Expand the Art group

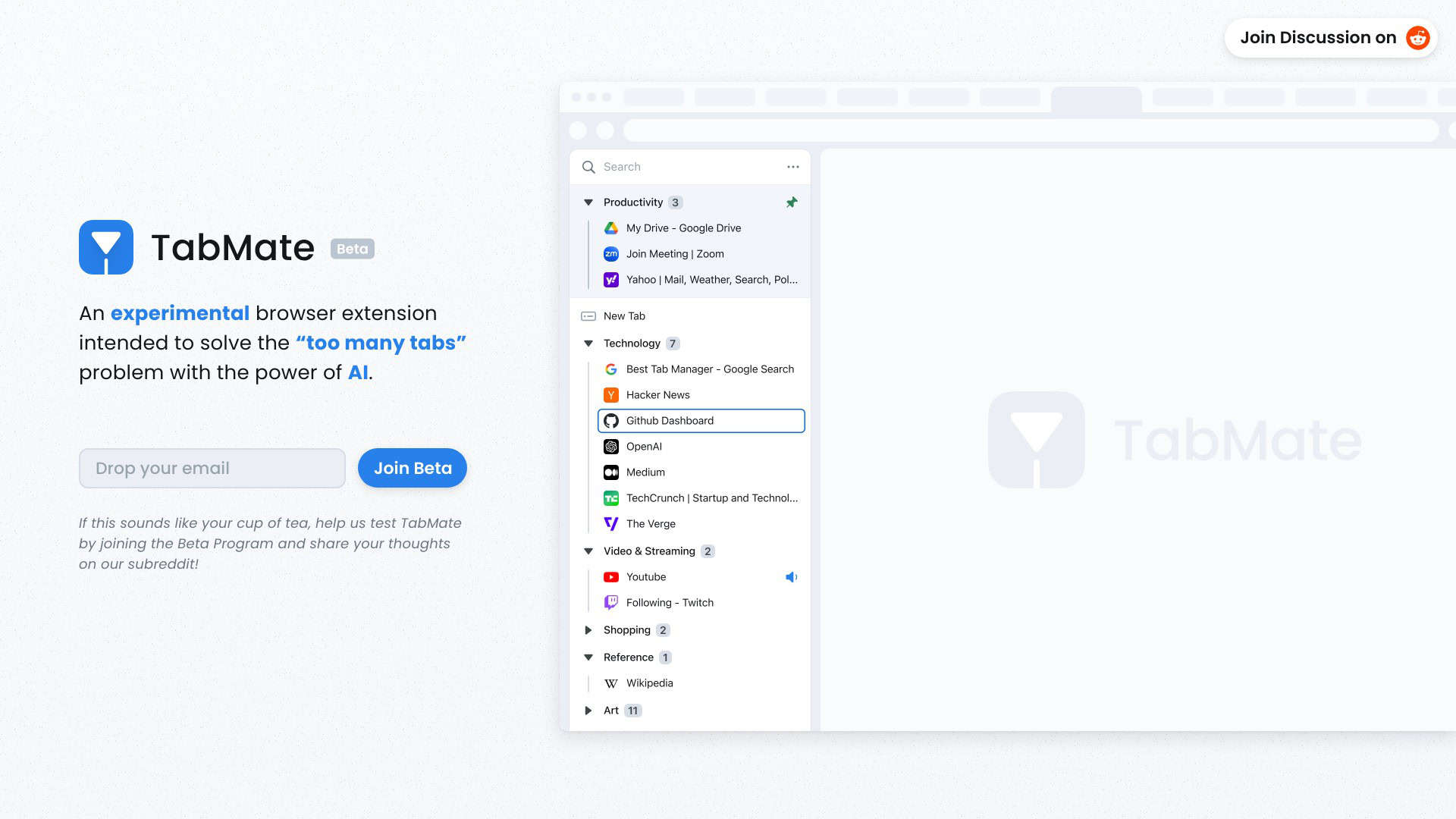[x=588, y=710]
